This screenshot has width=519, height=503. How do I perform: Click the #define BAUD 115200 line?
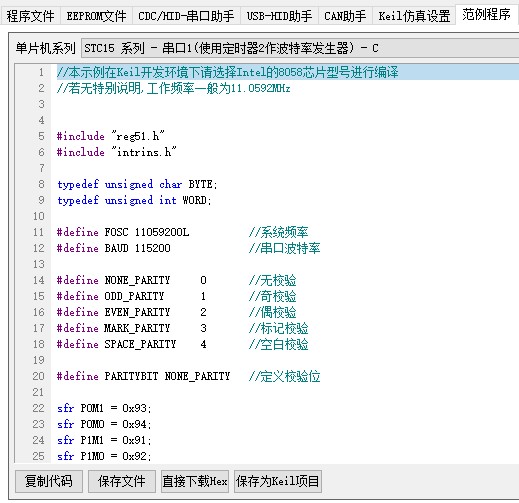click(x=113, y=248)
